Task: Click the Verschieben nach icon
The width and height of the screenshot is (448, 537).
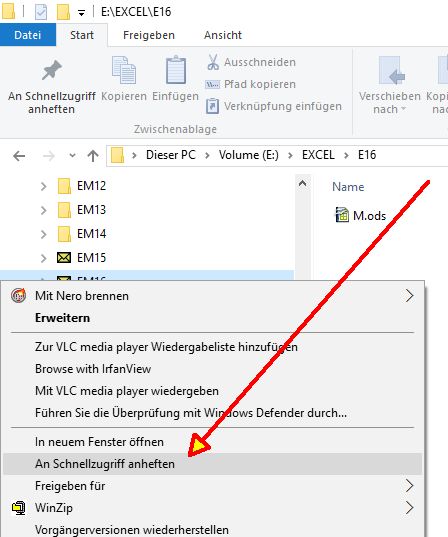Action: [391, 71]
